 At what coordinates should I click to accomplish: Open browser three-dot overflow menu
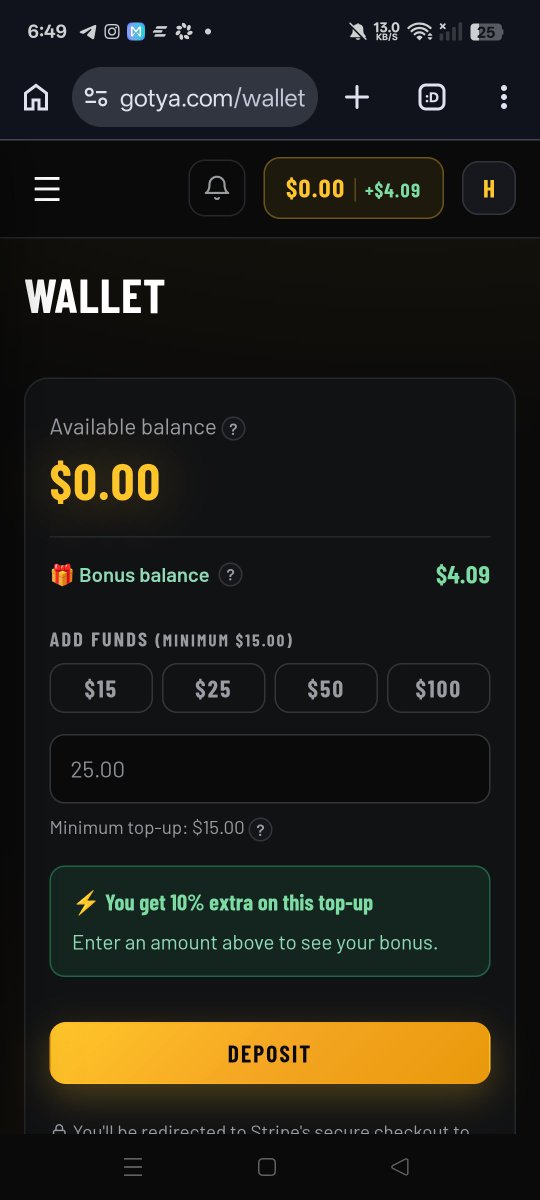503,97
